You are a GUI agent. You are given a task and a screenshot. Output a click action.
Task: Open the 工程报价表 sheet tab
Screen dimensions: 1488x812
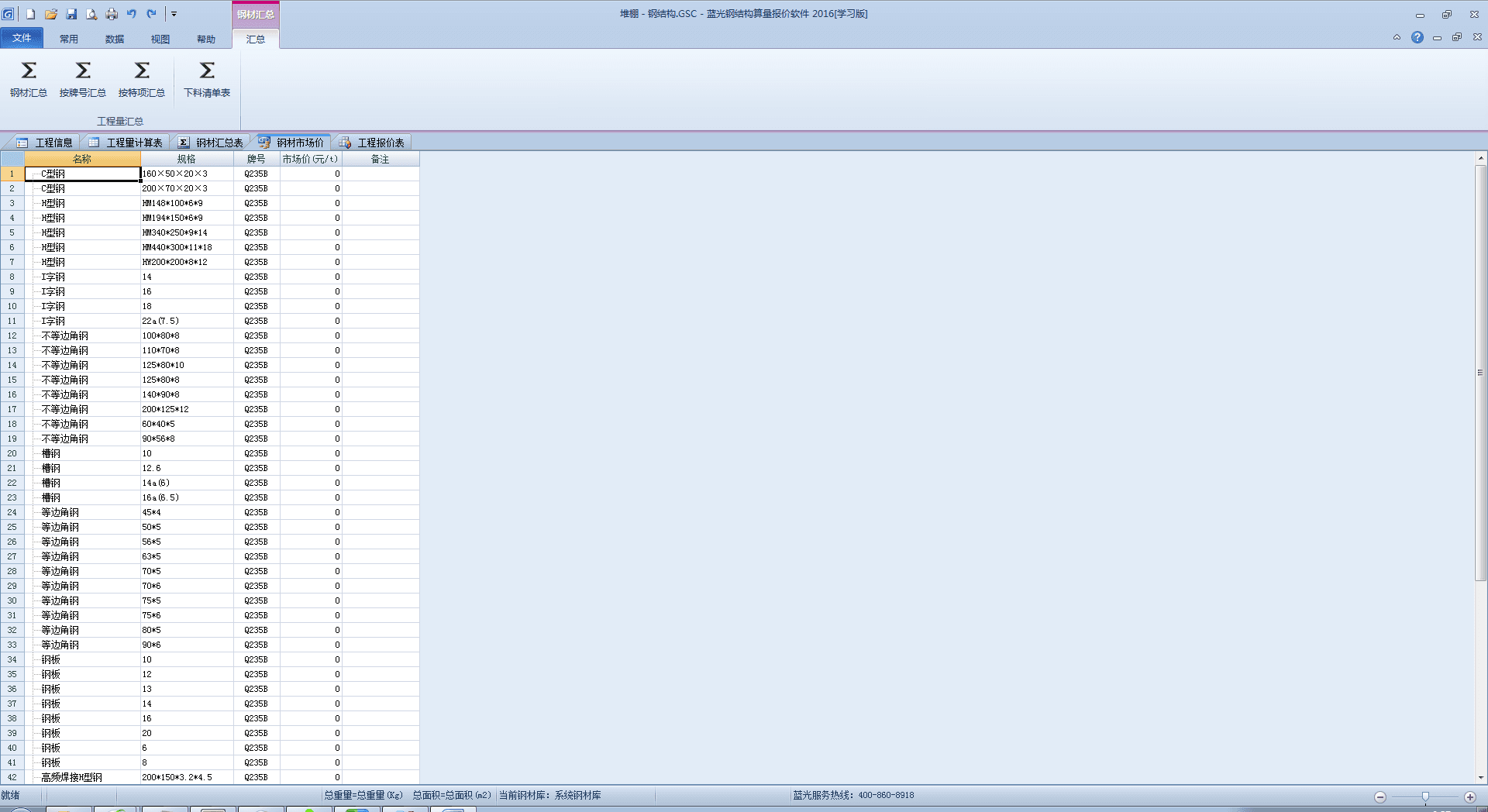coord(373,143)
